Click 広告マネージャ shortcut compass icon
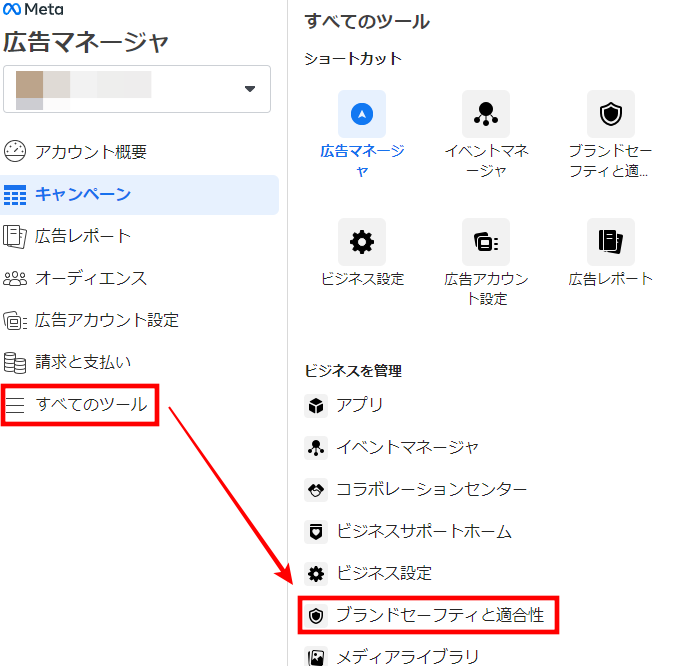 click(x=362, y=114)
